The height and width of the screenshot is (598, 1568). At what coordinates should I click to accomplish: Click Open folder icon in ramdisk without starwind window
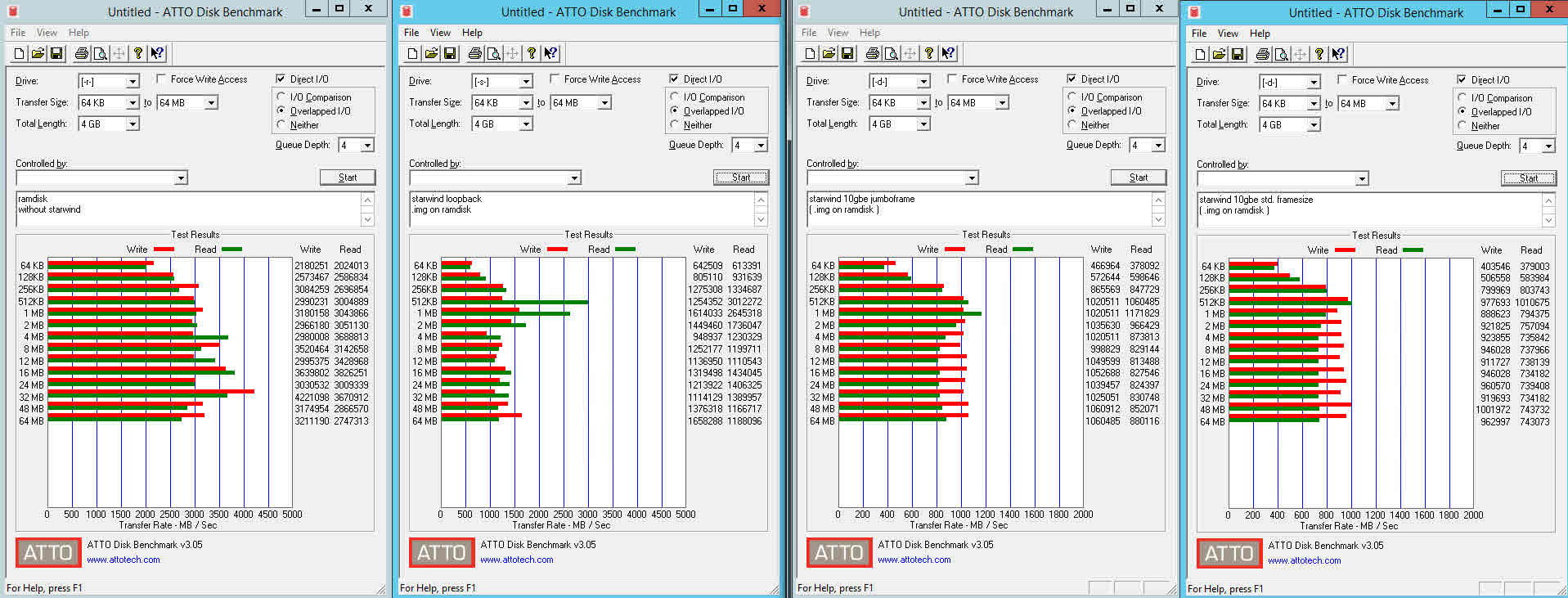[x=38, y=53]
